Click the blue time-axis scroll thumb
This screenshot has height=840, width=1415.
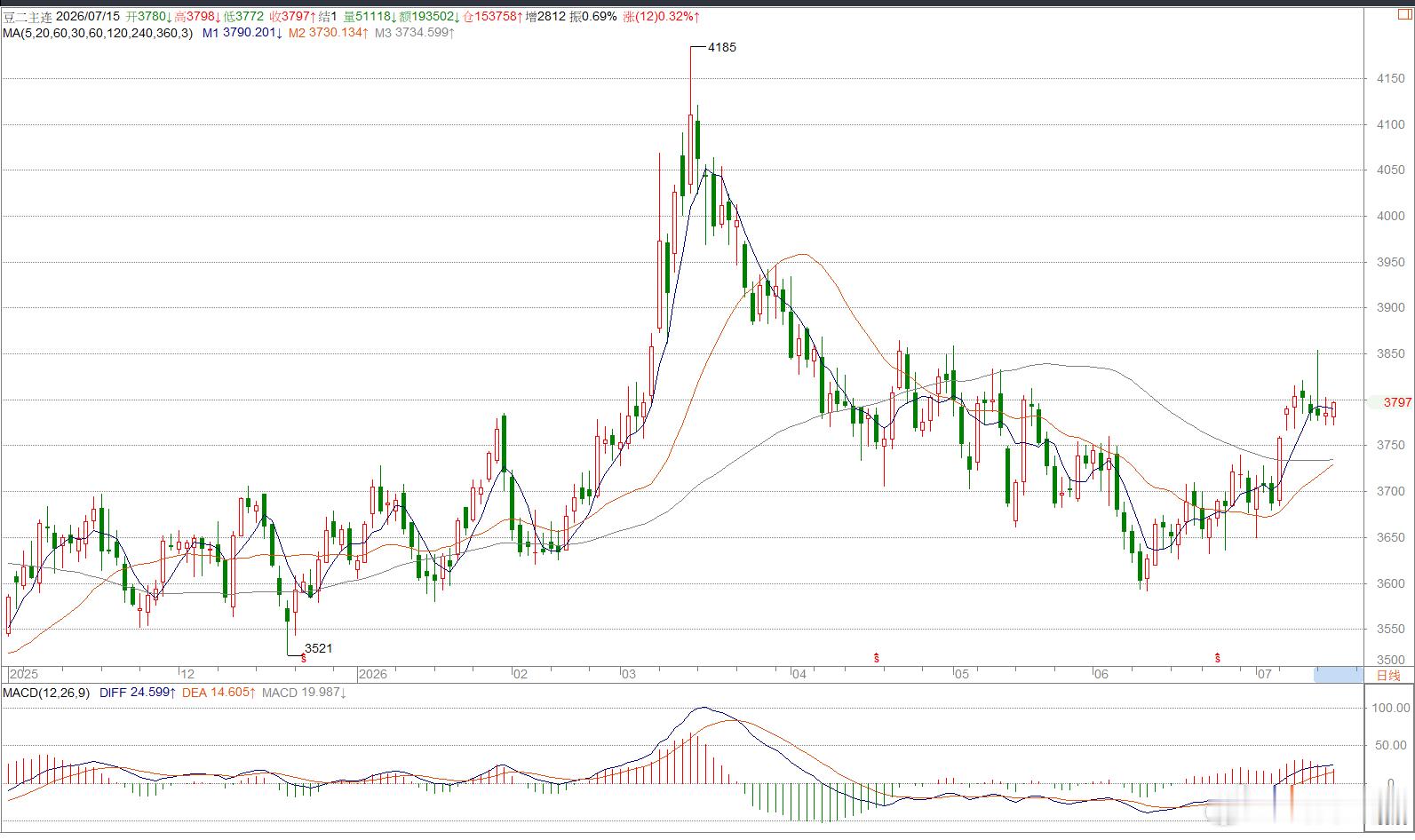tap(1337, 675)
